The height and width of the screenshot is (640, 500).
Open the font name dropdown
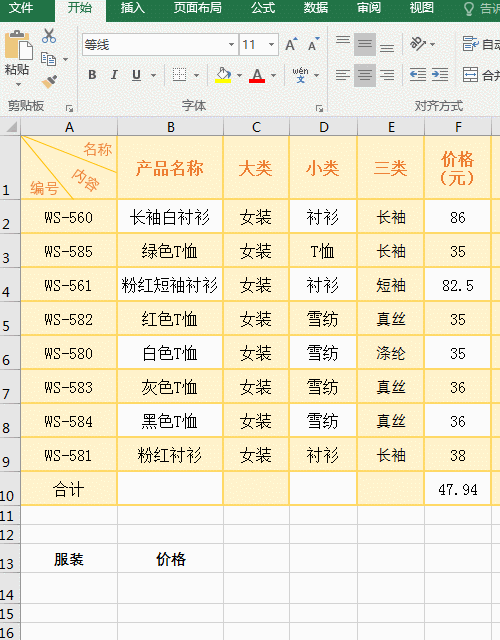[x=231, y=44]
